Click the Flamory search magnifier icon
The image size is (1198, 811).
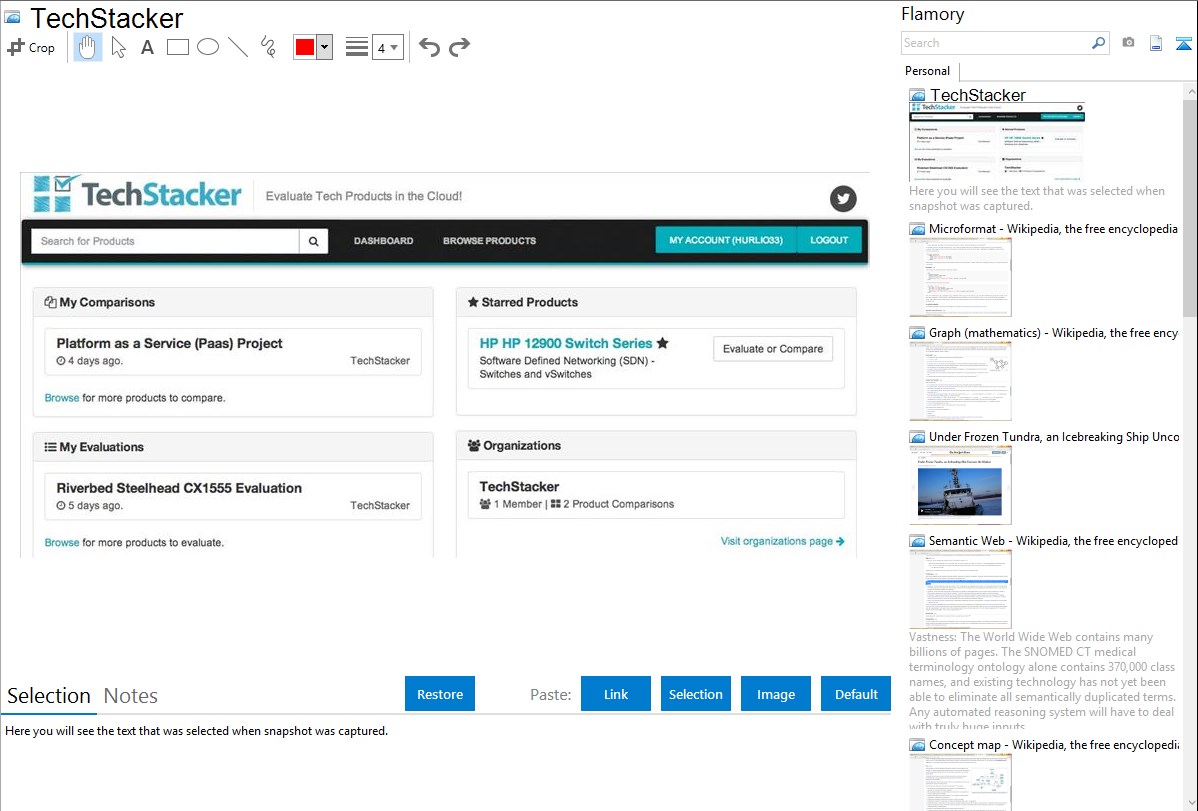(x=1098, y=43)
